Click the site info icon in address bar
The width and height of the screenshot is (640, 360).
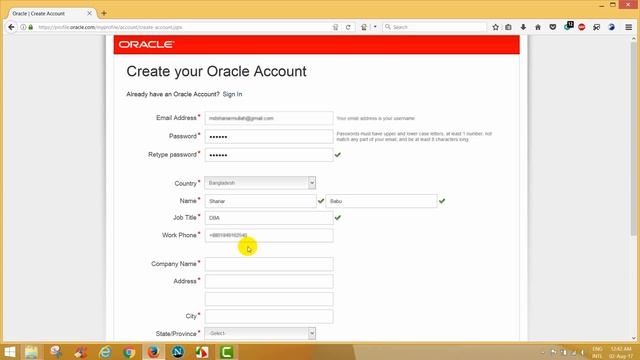point(23,27)
